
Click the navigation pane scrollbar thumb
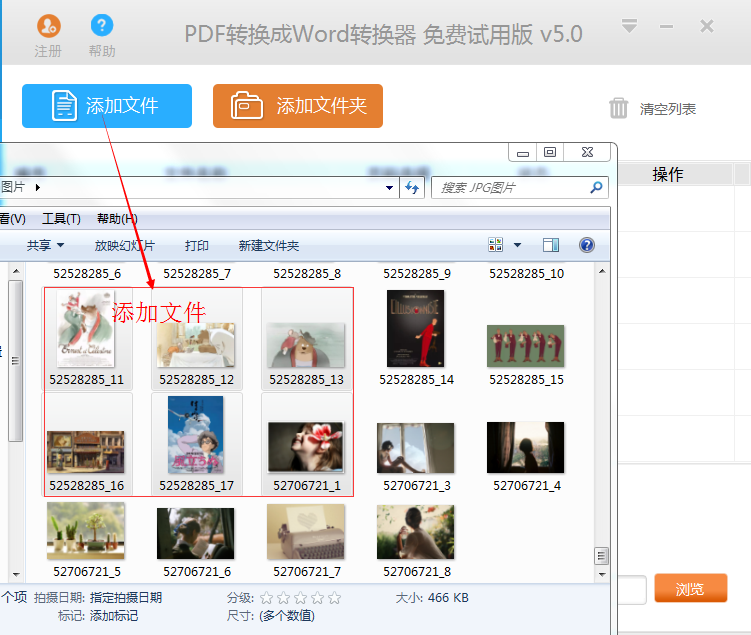(x=15, y=361)
